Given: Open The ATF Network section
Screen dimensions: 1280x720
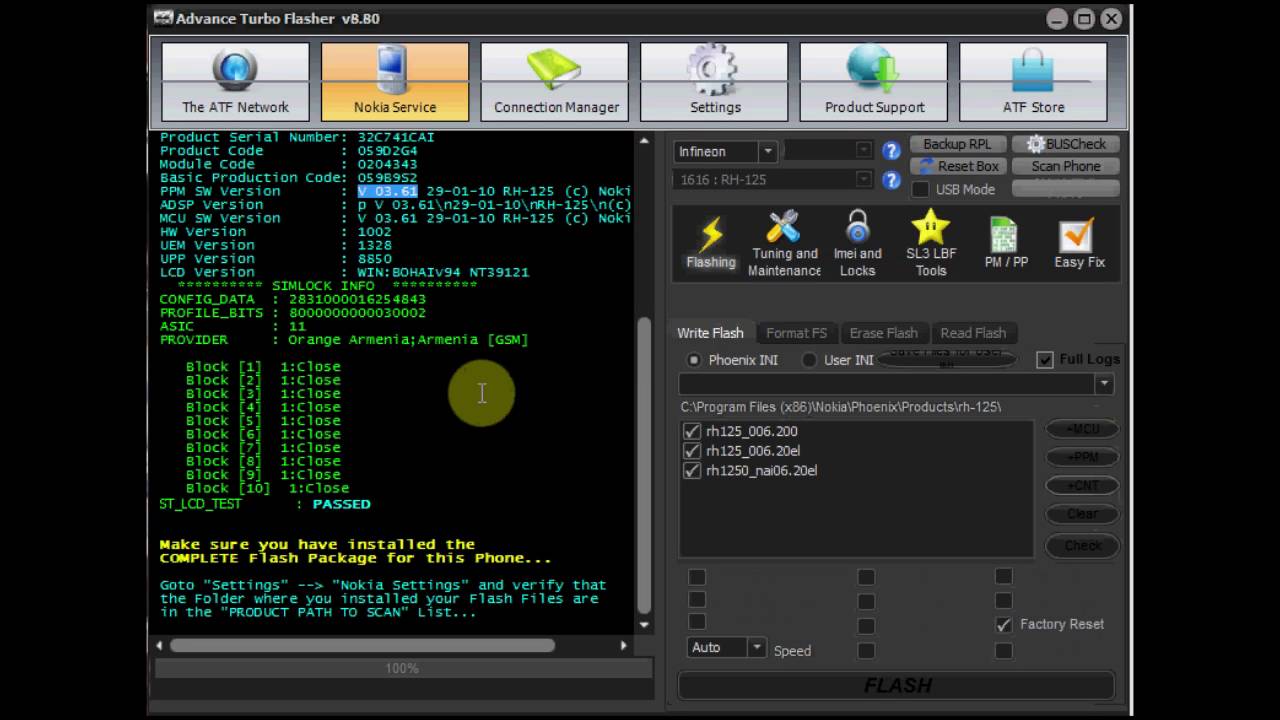Looking at the screenshot, I should pyautogui.click(x=235, y=81).
